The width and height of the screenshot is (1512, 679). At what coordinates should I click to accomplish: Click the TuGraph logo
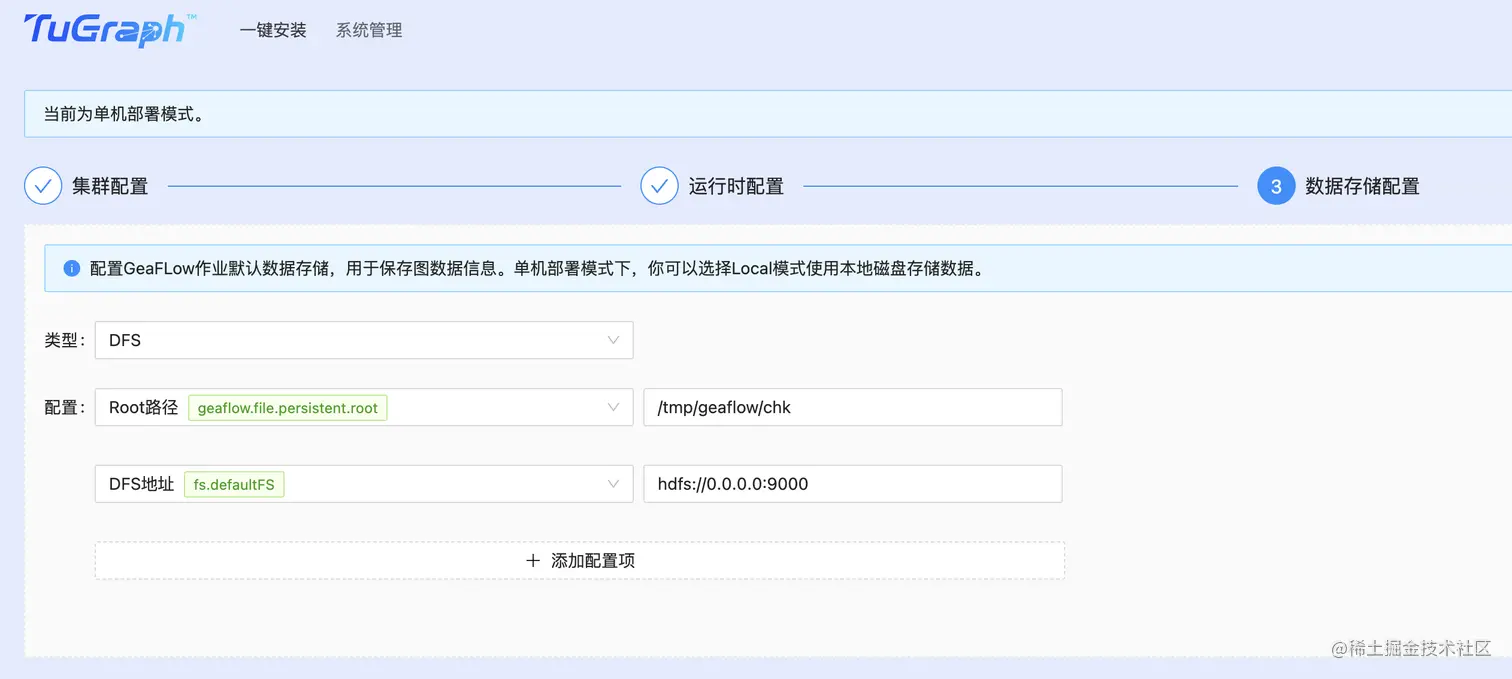[110, 30]
